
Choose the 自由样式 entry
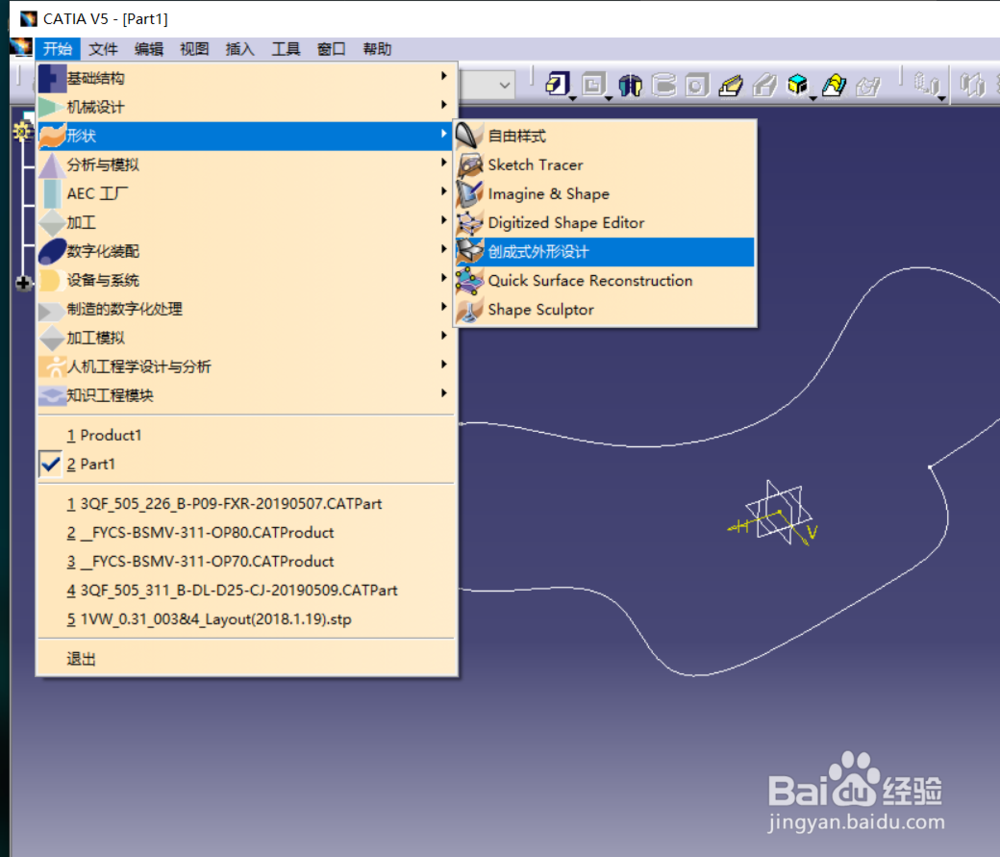(605, 136)
